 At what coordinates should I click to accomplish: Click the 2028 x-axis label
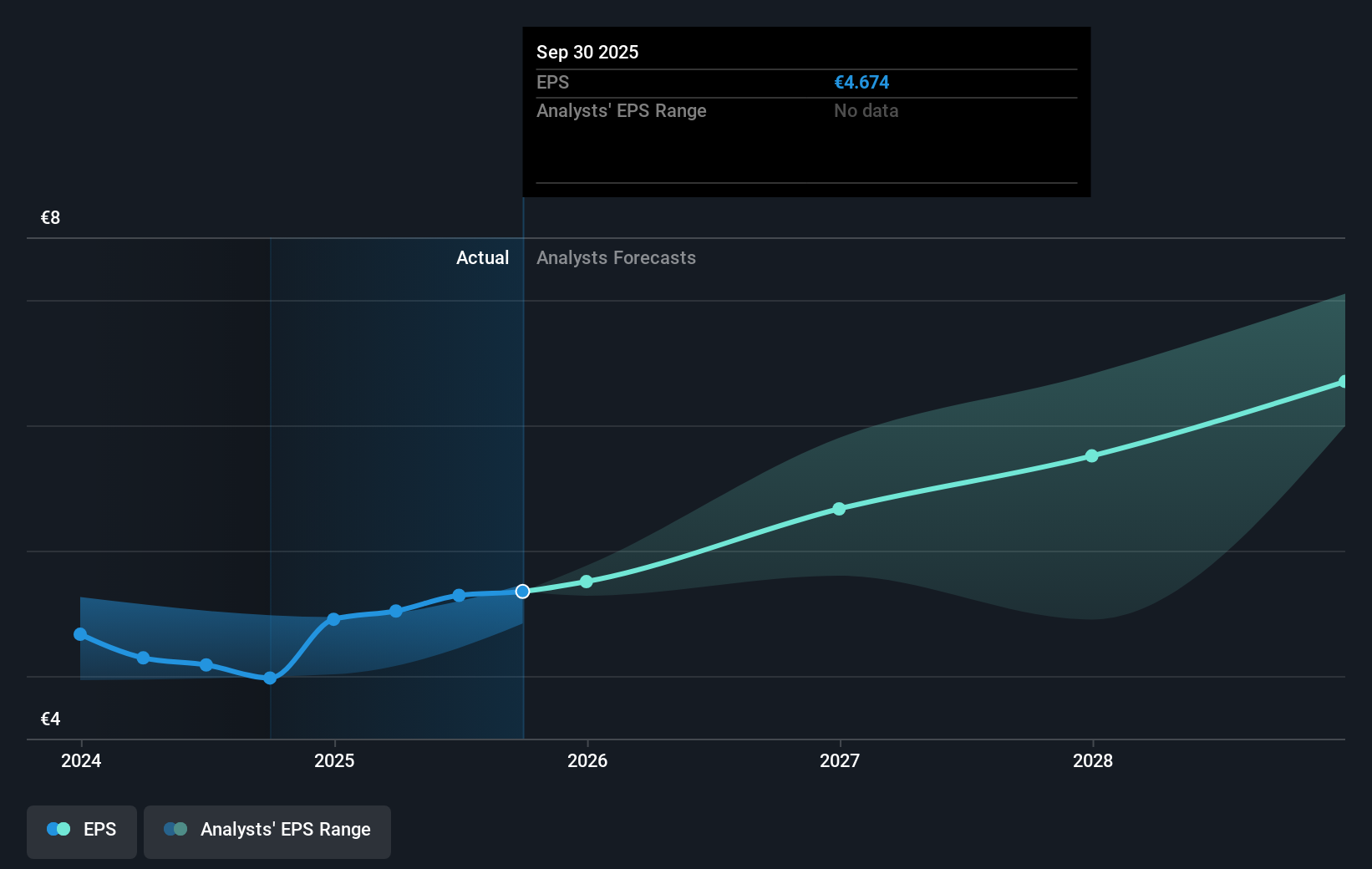[x=1093, y=760]
